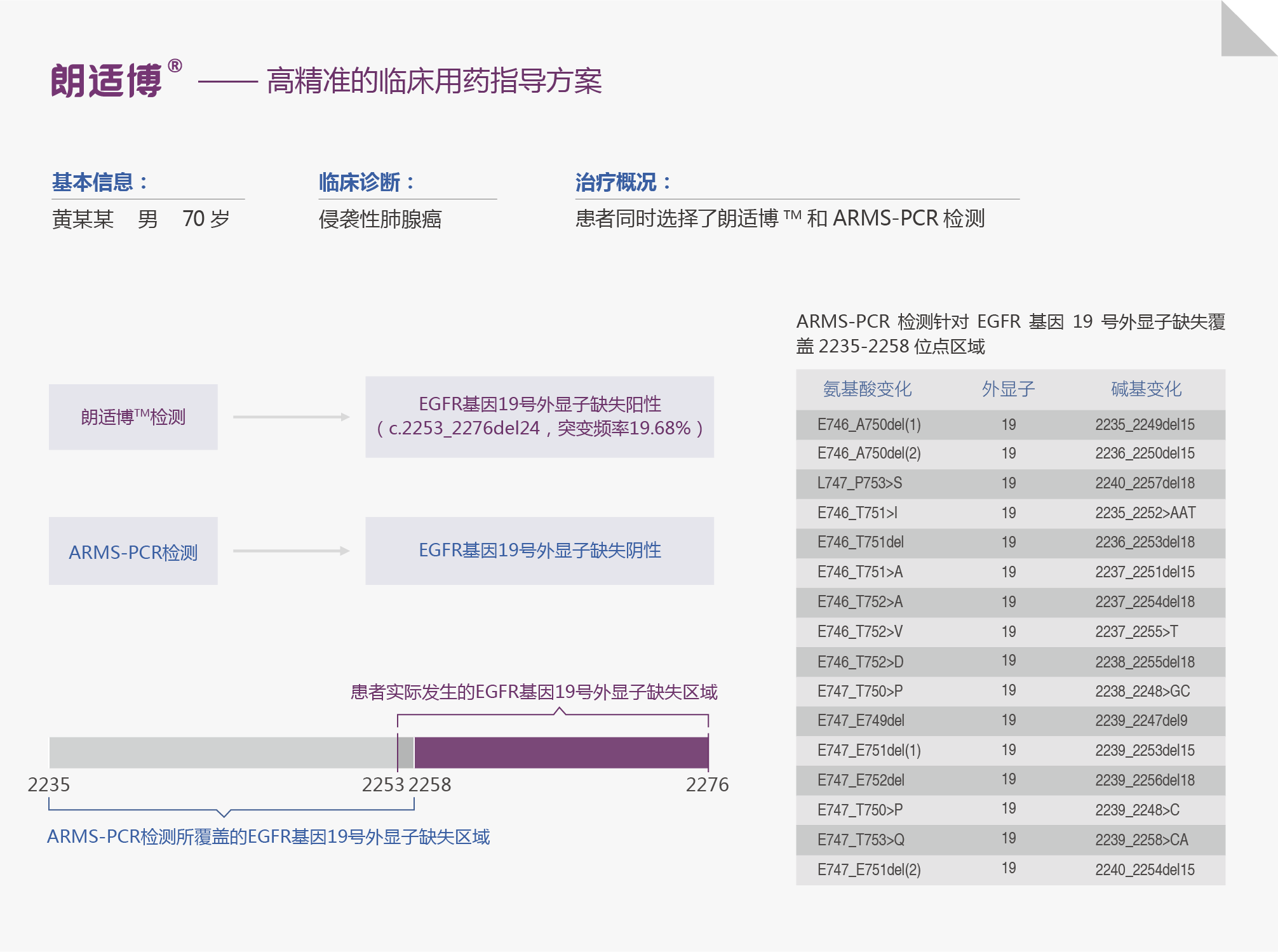Select the cell E746_A750del(1)
Image resolution: width=1278 pixels, height=952 pixels.
(x=870, y=425)
